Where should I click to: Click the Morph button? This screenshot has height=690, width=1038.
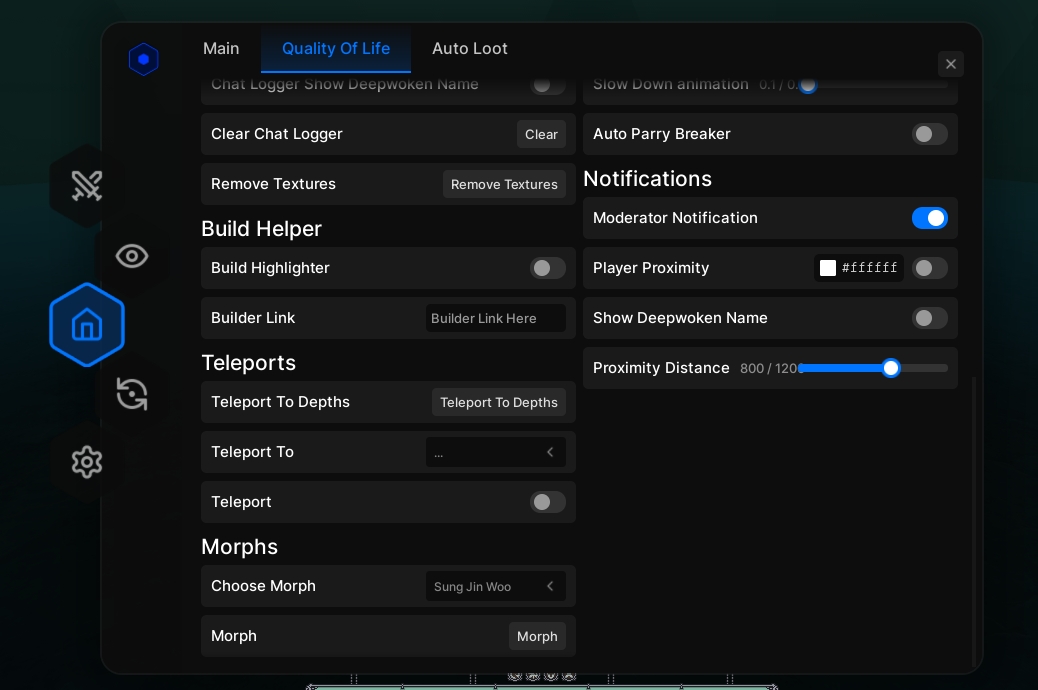coord(537,636)
